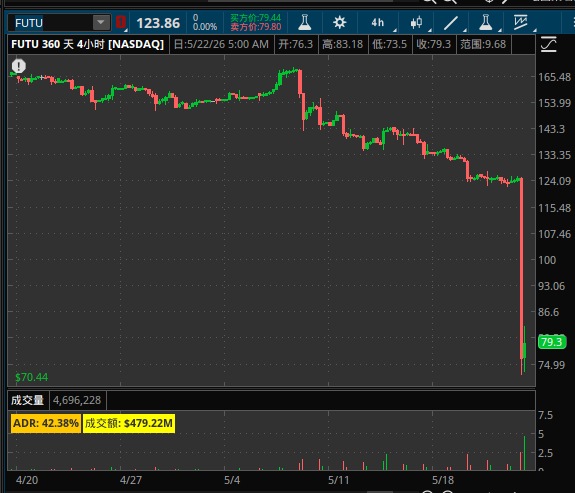Click the 4/20 date axis label
Image resolution: width=575 pixels, height=493 pixels.
(x=27, y=480)
